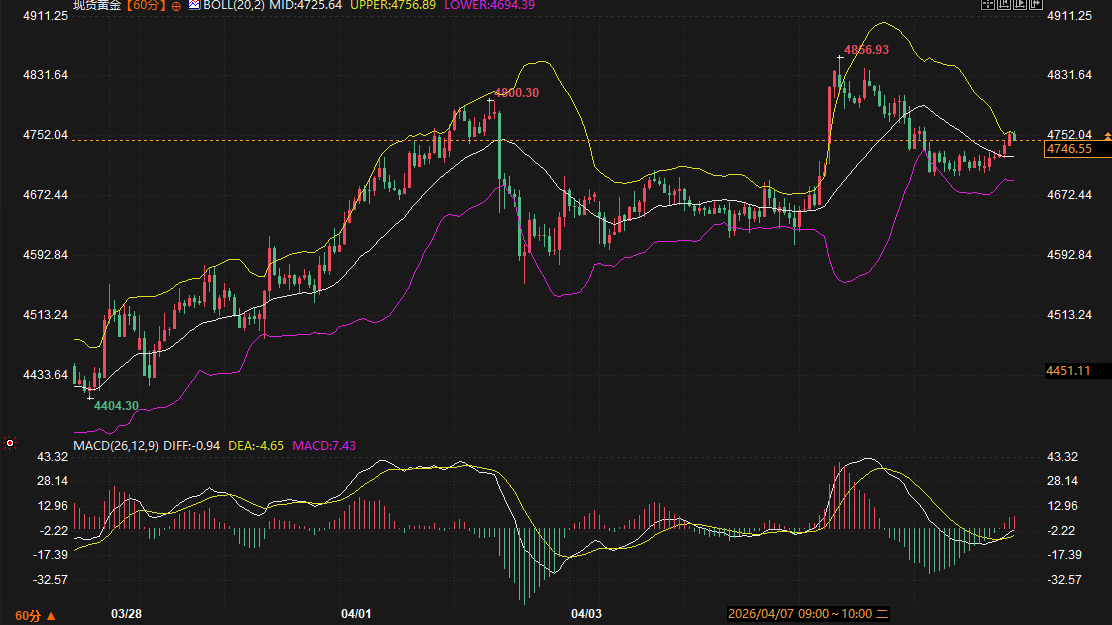Click the 4856.93 high price marker
Screen dimensions: 1112x625
coord(866,49)
